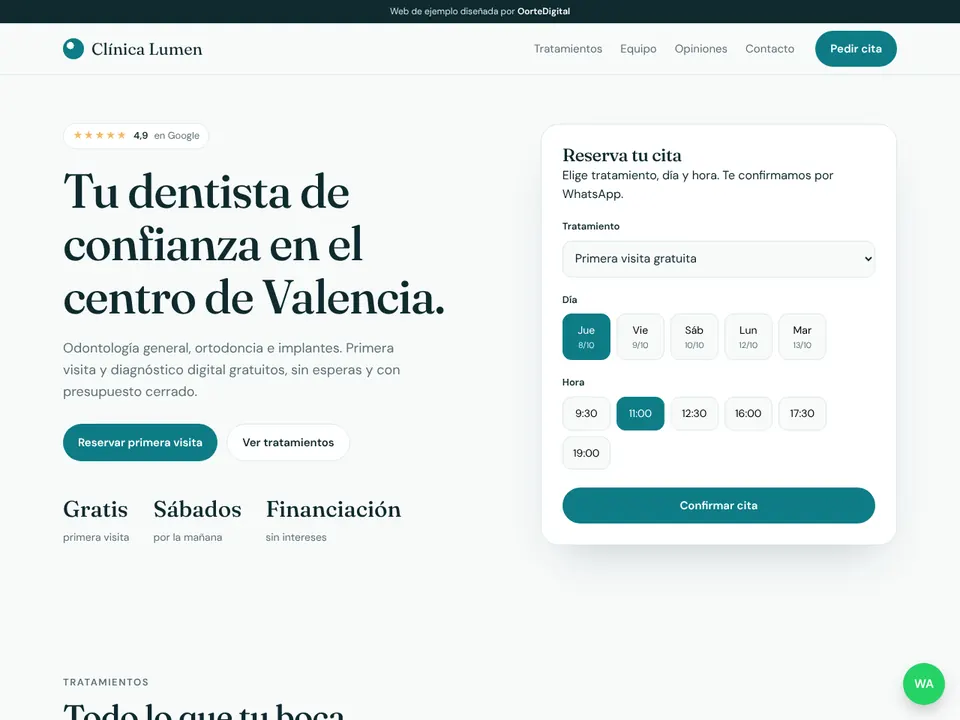Open the Equipo nav link

(638, 49)
